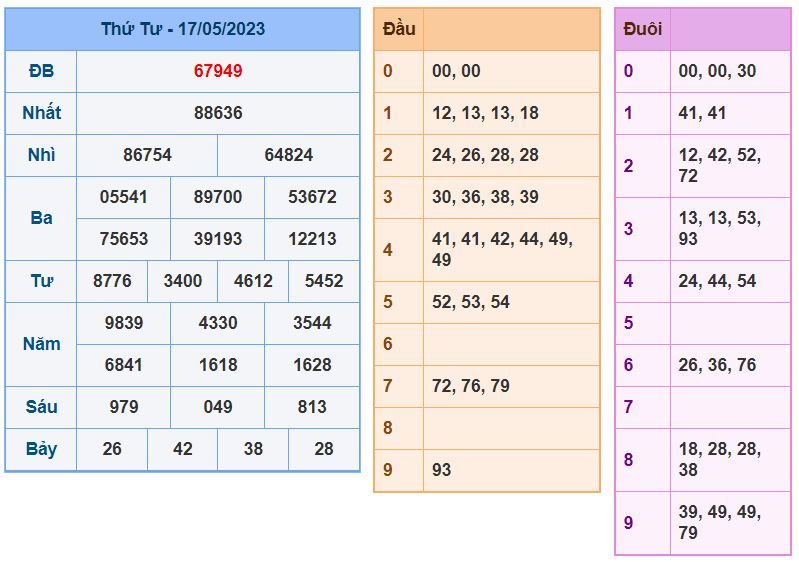The height and width of the screenshot is (562, 799).
Task: Click the Đuôi column header
Action: (643, 29)
